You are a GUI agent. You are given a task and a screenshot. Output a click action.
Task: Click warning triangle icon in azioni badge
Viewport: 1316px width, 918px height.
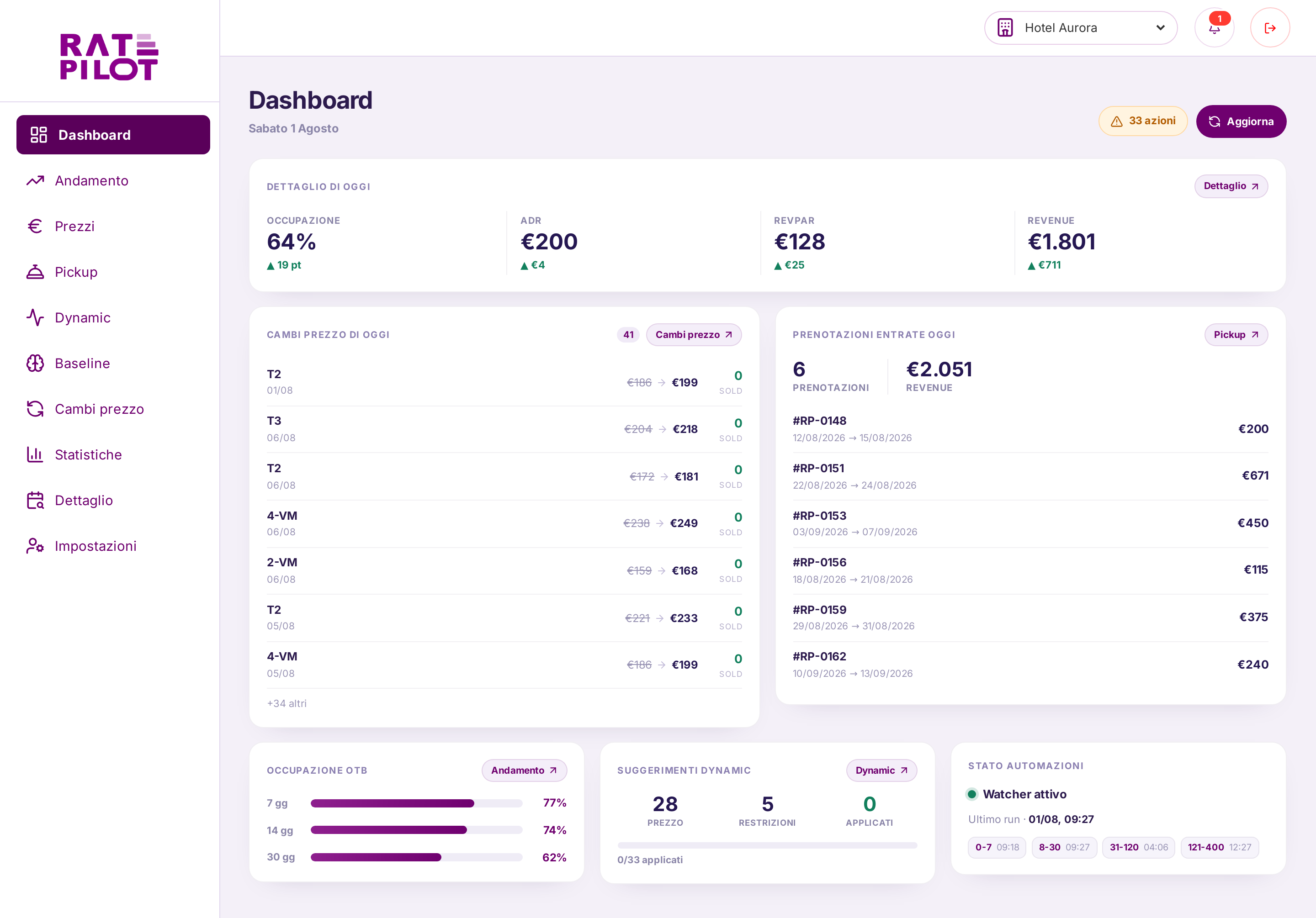[x=1116, y=121]
